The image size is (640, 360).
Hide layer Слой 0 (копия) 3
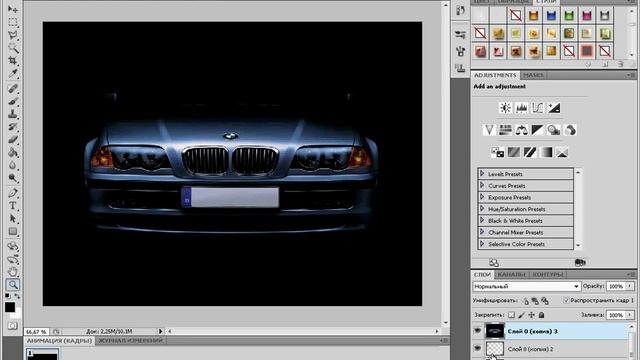(477, 331)
